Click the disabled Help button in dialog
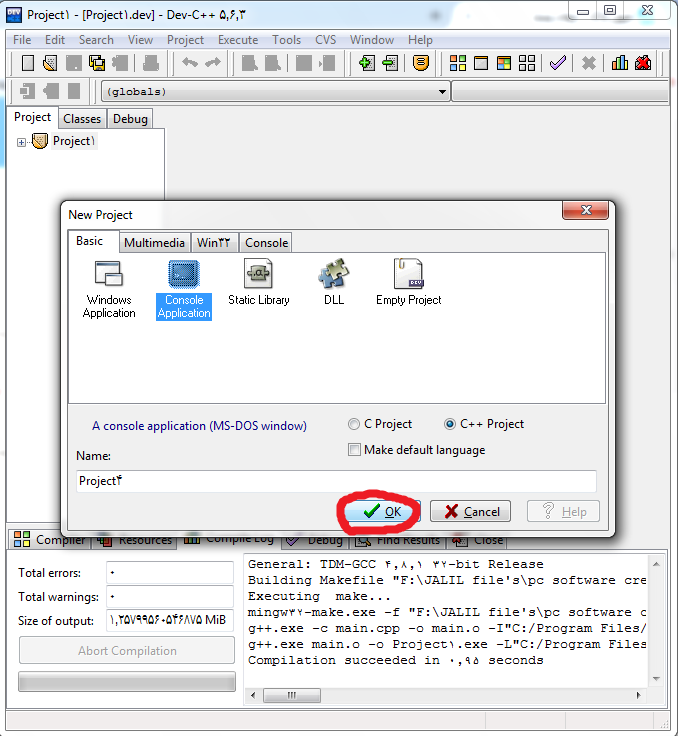This screenshot has width=678, height=736. 563,511
